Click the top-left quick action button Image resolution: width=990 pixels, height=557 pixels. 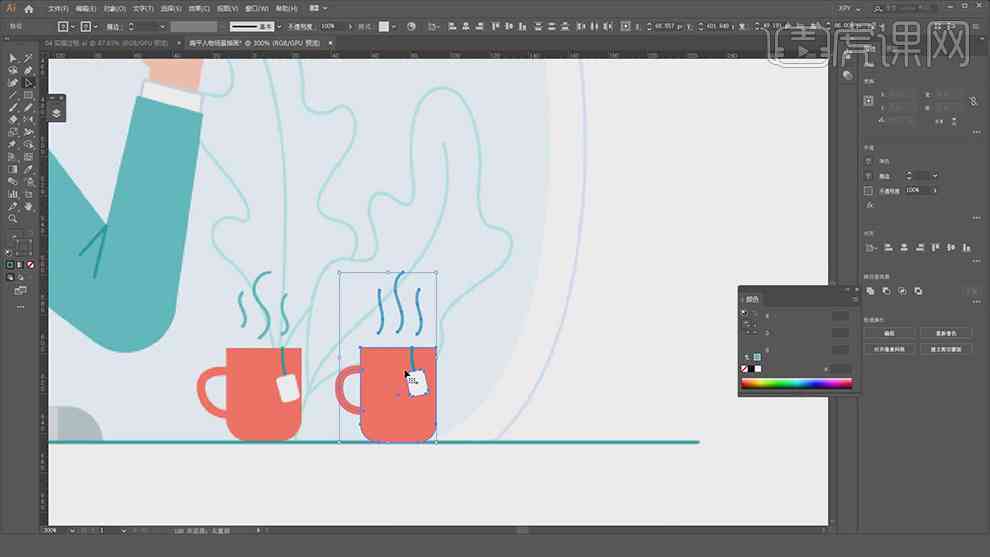coord(889,333)
